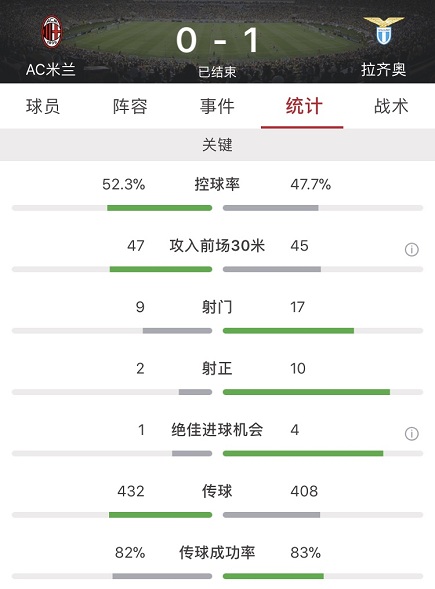Image resolution: width=435 pixels, height=589 pixels.
Task: Switch to the 球员 tab
Action: click(43, 106)
